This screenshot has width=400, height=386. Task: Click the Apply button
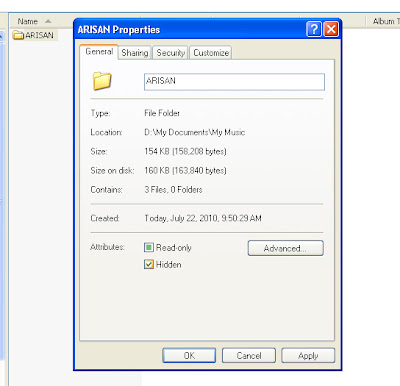coord(308,356)
